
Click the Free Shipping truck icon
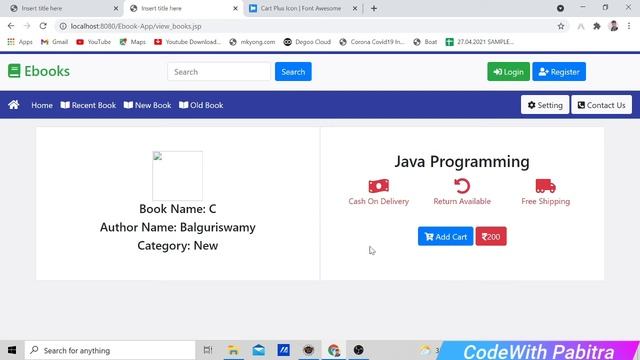[545, 186]
